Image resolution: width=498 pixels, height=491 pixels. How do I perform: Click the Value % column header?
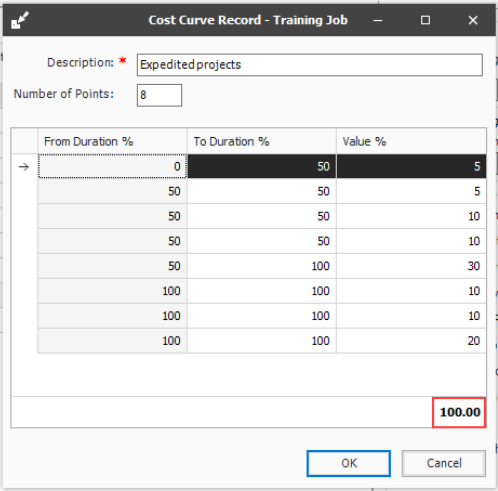click(x=411, y=141)
